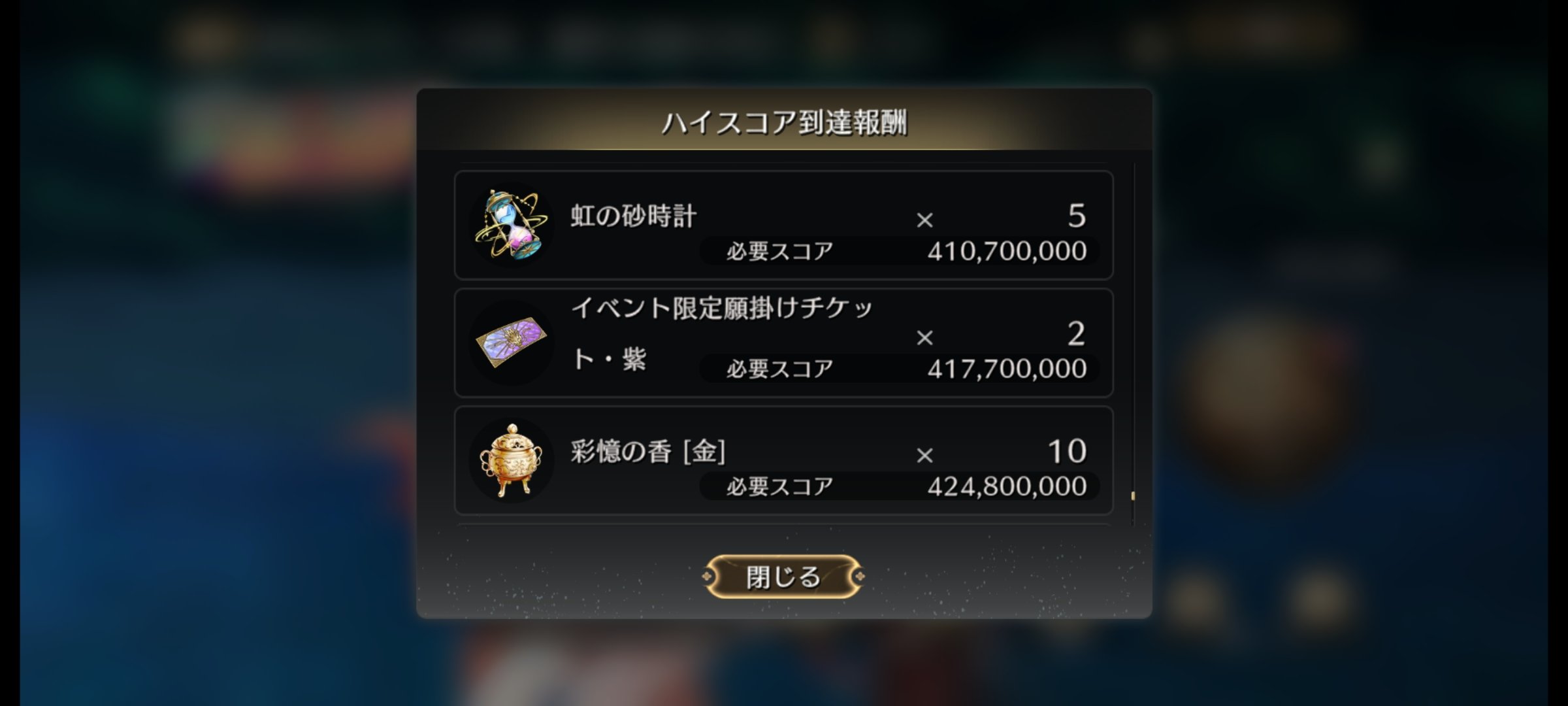Tap the golden incense burner icon
The image size is (1568, 706).
[x=511, y=460]
